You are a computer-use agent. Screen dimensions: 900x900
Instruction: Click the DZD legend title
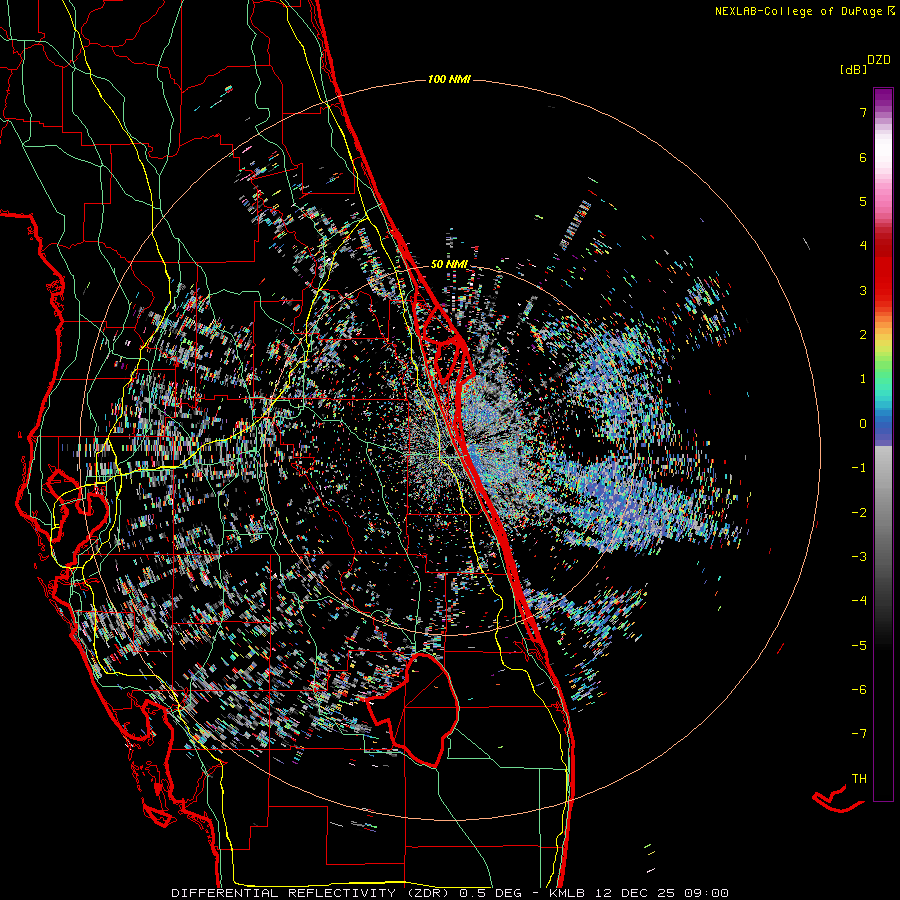tap(879, 60)
